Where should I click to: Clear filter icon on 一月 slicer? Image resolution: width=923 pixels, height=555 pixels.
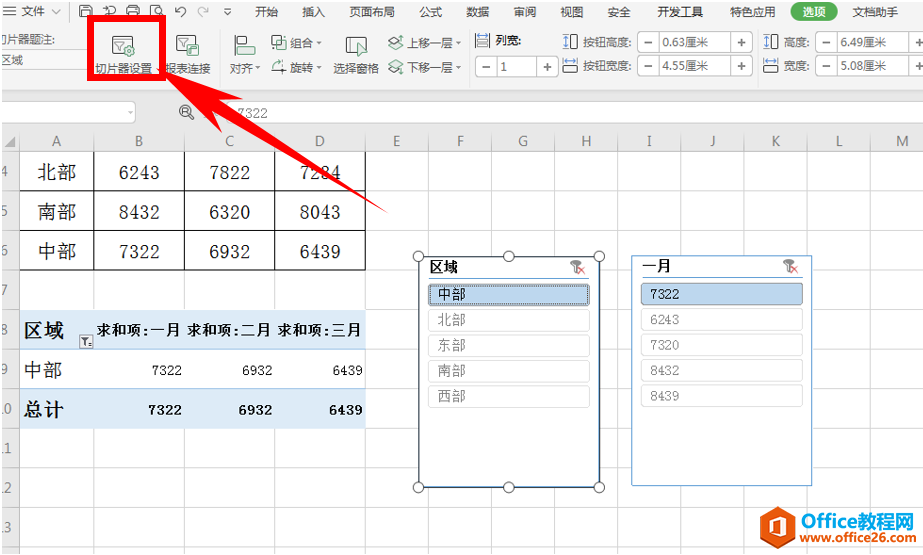point(791,267)
